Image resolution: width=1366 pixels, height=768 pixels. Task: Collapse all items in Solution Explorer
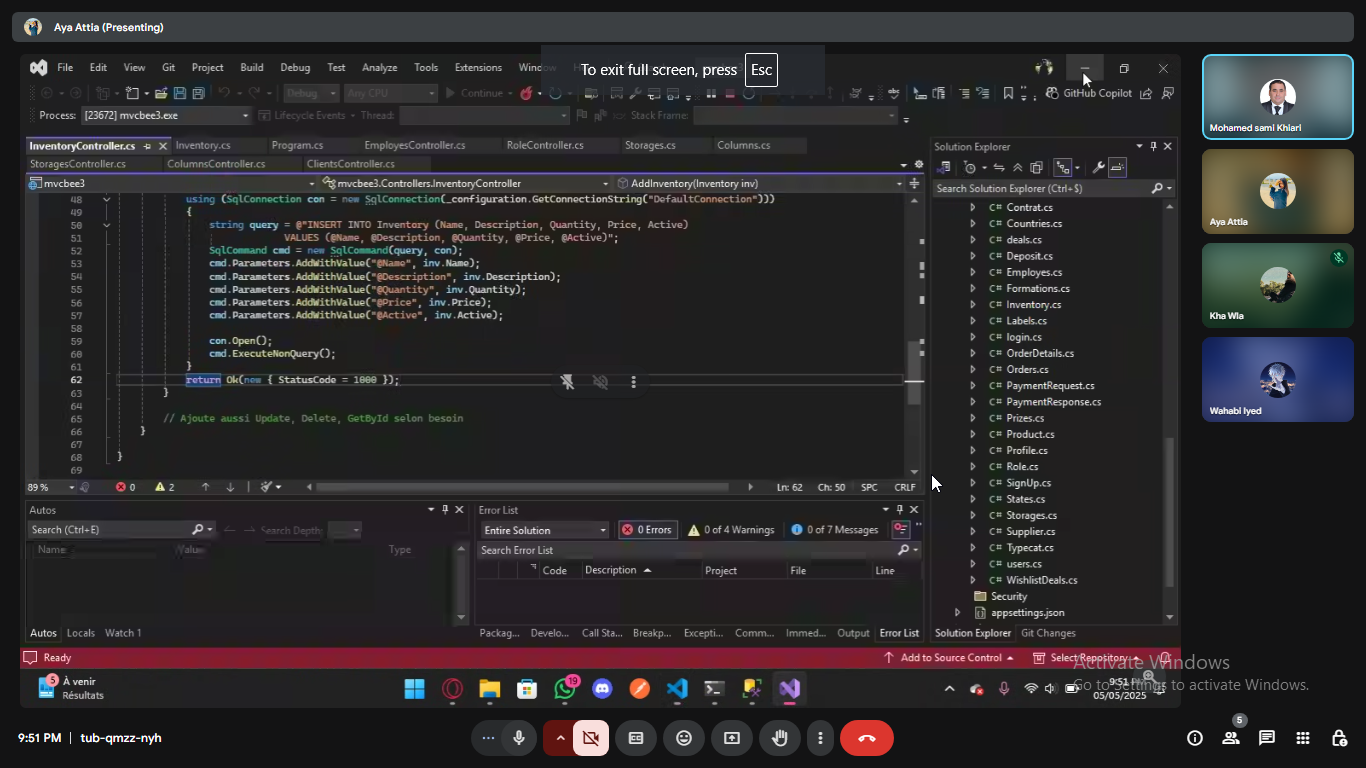coord(1017,168)
